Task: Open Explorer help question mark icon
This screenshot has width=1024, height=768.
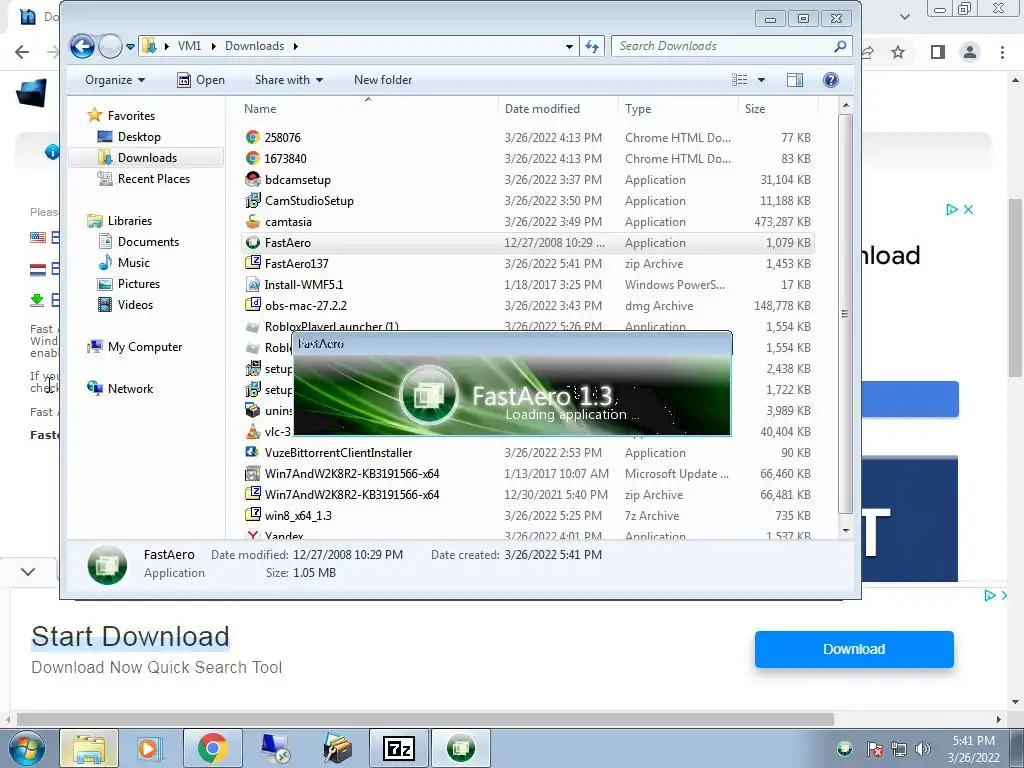Action: click(831, 80)
